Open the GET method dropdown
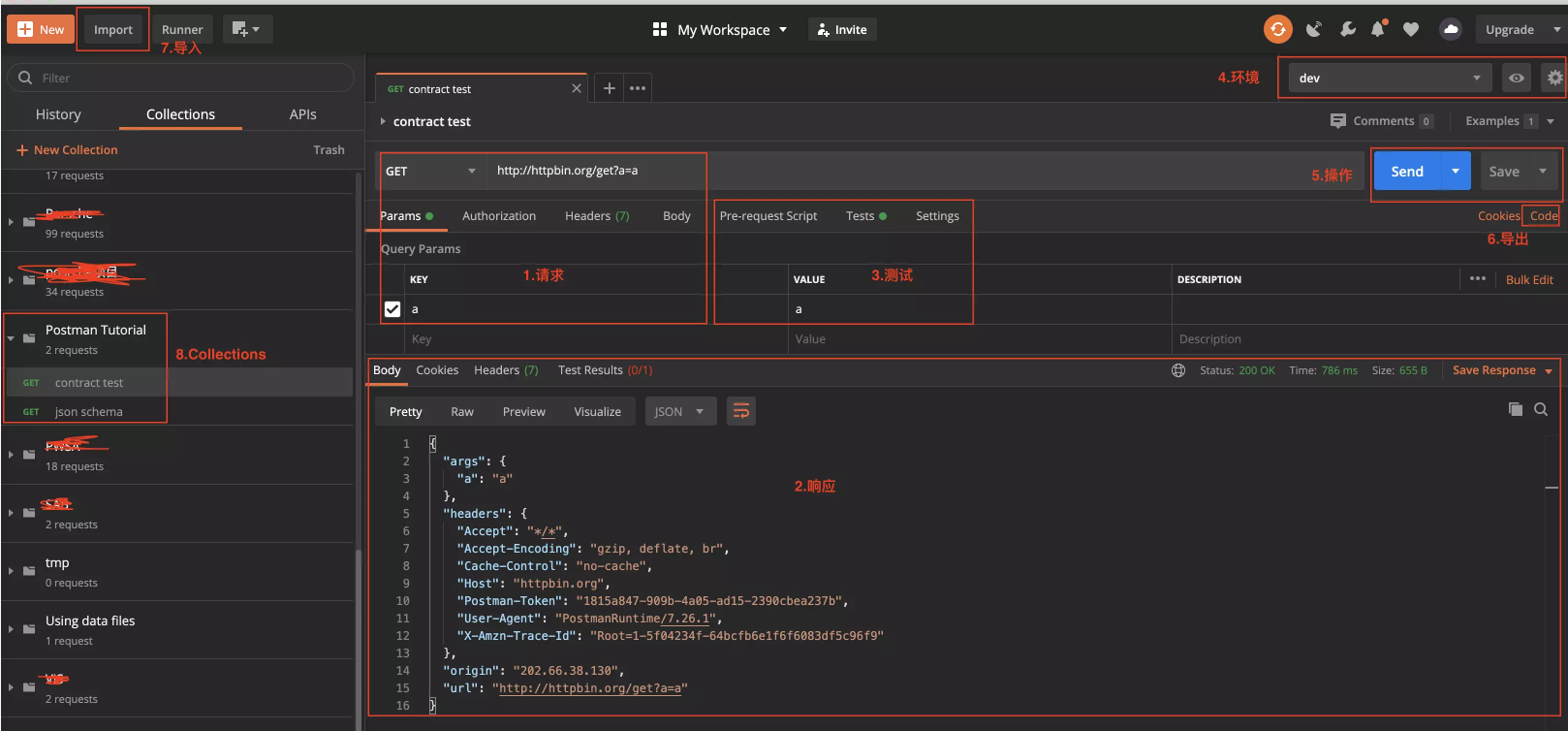The width and height of the screenshot is (1568, 731). [x=430, y=172]
